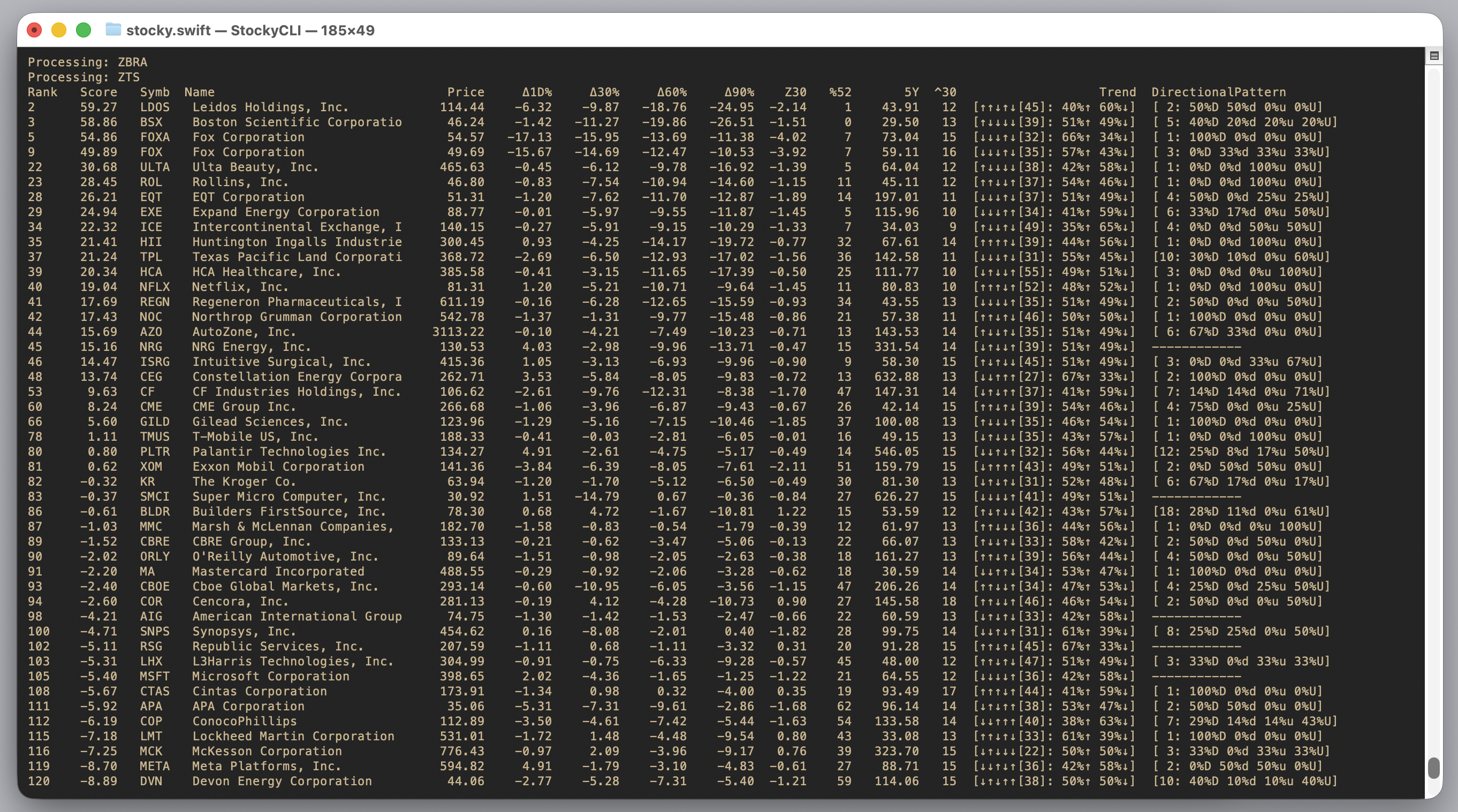Click 'HCA Healthcare, Inc.' name
Image resolution: width=1458 pixels, height=812 pixels.
tap(267, 272)
